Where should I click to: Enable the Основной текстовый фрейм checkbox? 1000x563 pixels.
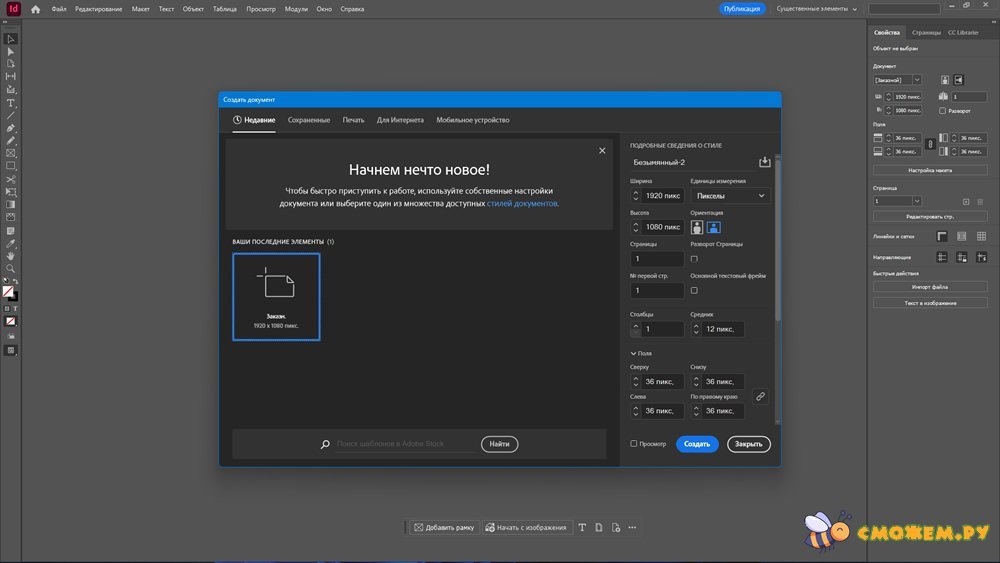694,291
